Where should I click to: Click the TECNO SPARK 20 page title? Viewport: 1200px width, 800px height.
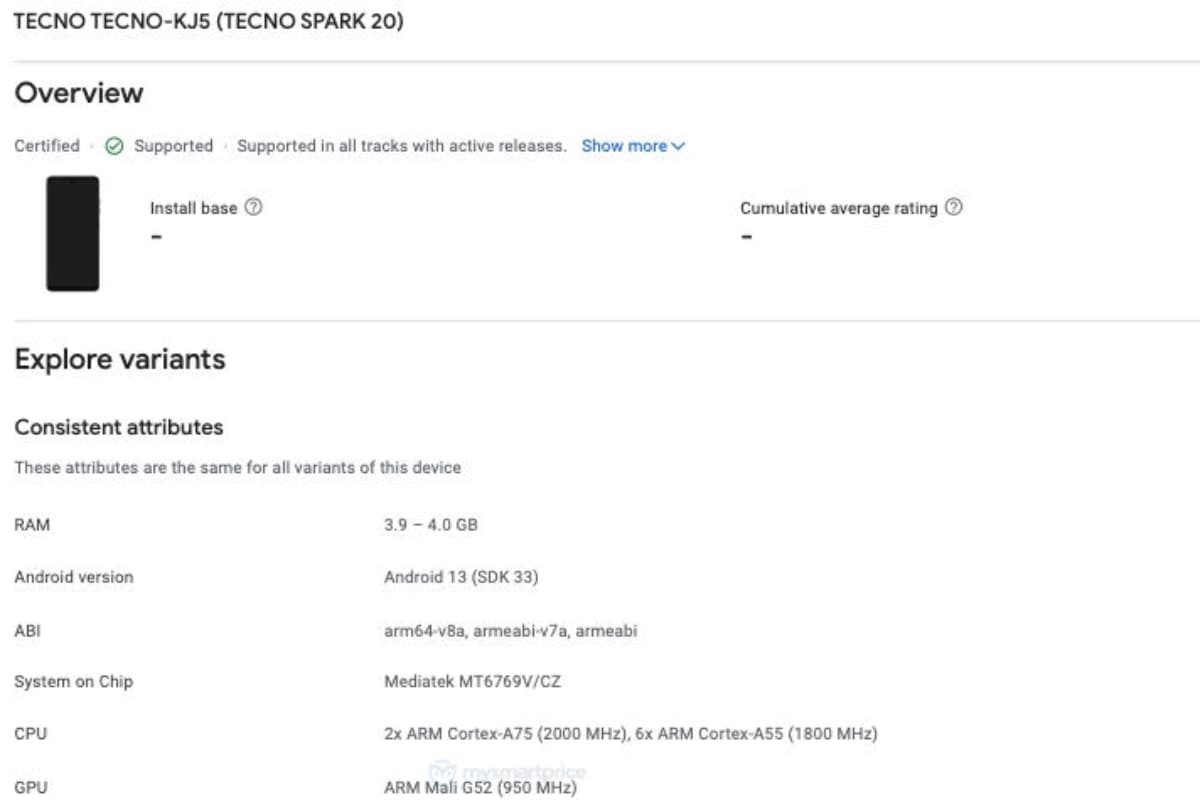click(209, 21)
